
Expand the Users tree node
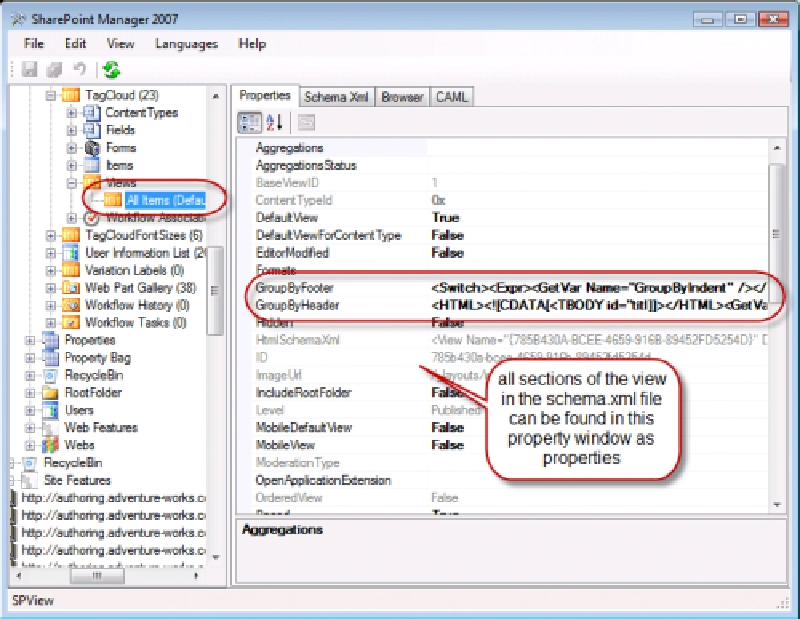[30, 410]
